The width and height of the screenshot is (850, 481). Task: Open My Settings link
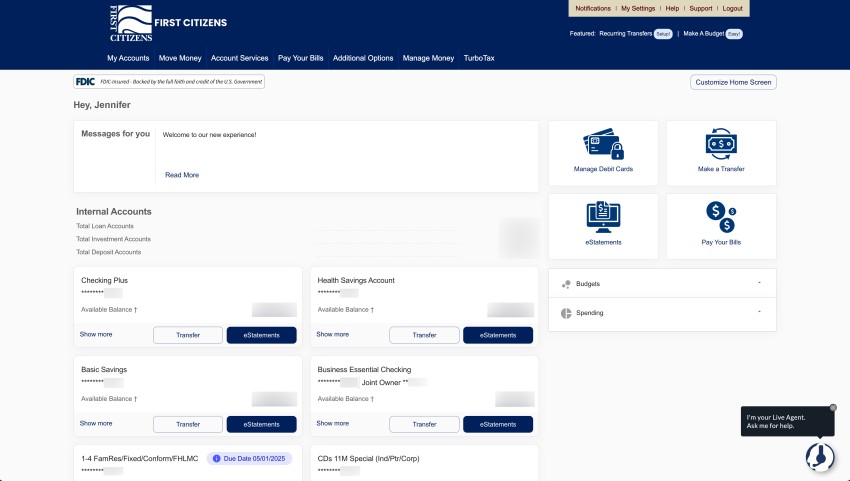638,9
